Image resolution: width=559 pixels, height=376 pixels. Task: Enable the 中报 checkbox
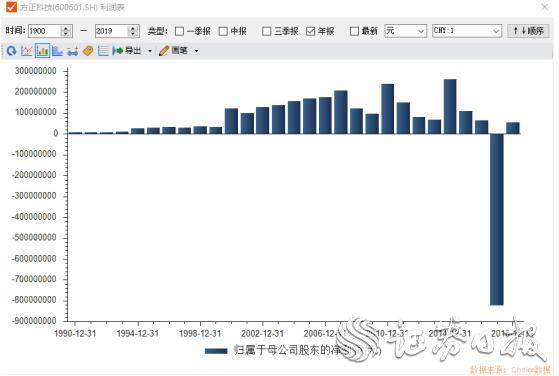pyautogui.click(x=223, y=31)
